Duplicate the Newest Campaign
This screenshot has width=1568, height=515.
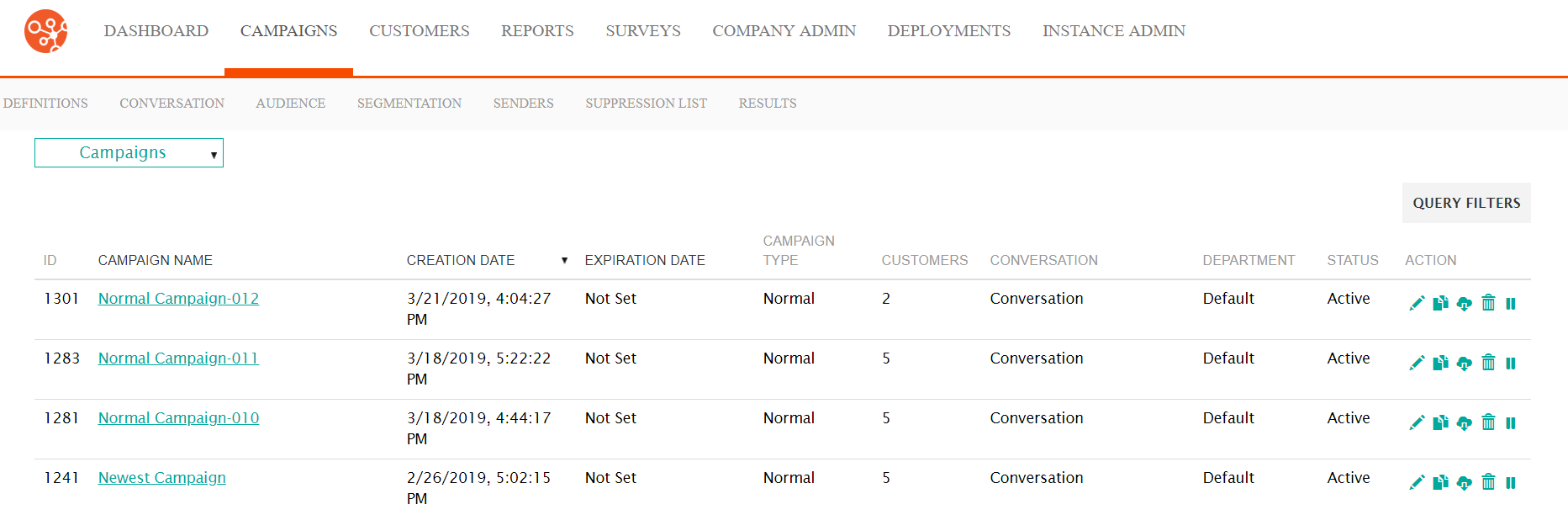(x=1440, y=483)
